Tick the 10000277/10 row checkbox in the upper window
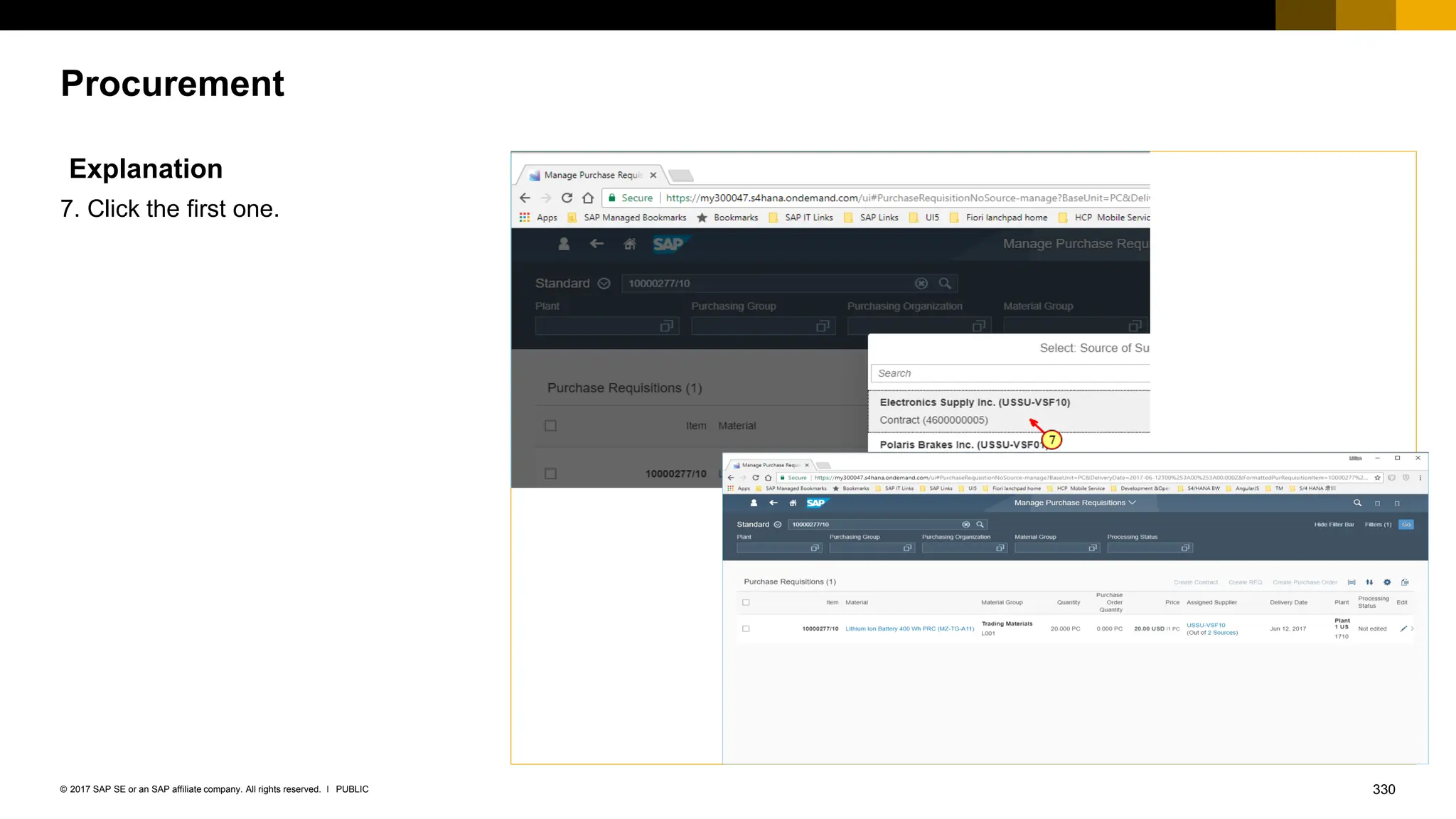Viewport: 1456px width, 819px height. [550, 473]
